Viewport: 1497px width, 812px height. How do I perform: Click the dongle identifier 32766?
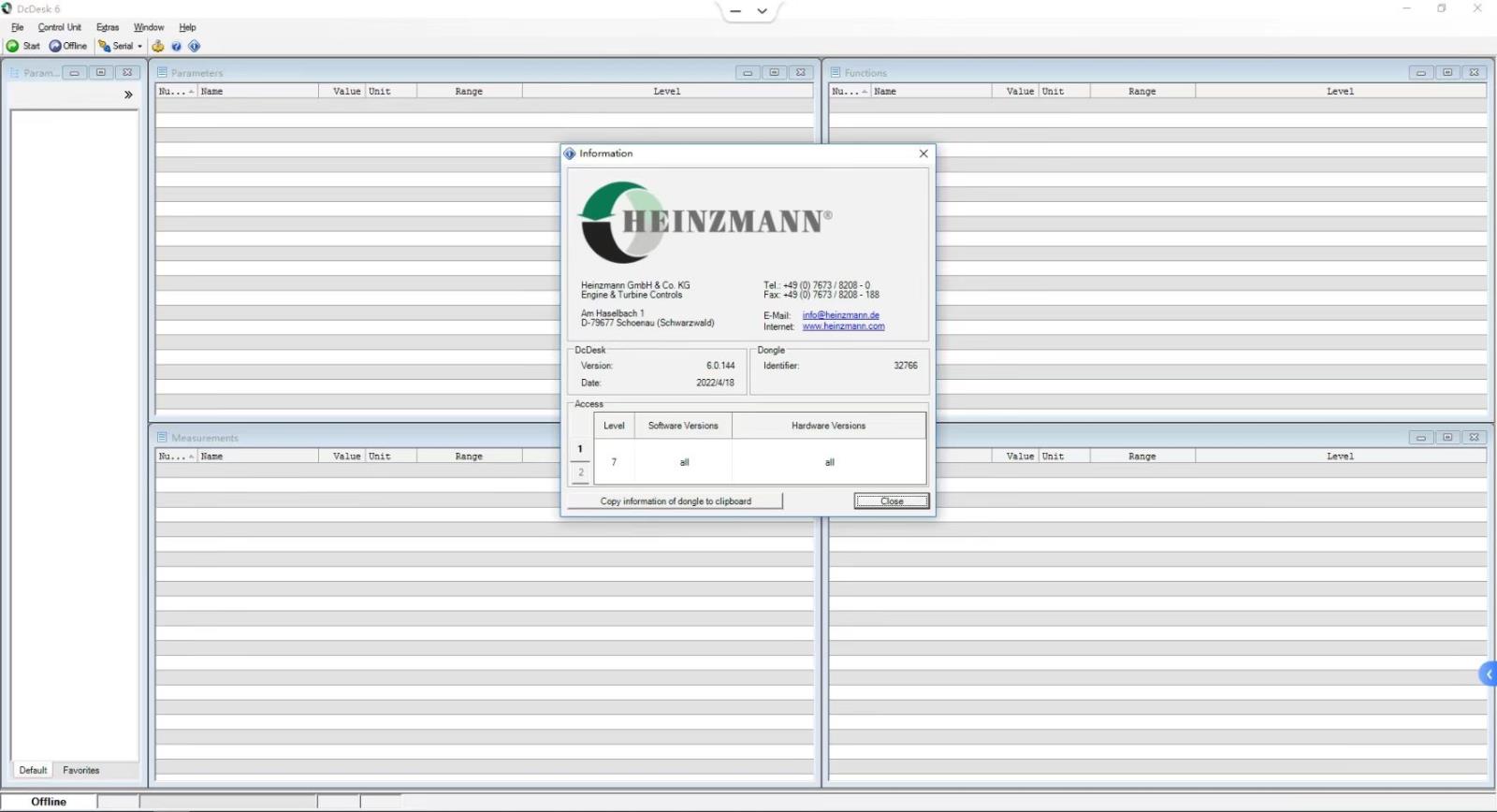(906, 366)
